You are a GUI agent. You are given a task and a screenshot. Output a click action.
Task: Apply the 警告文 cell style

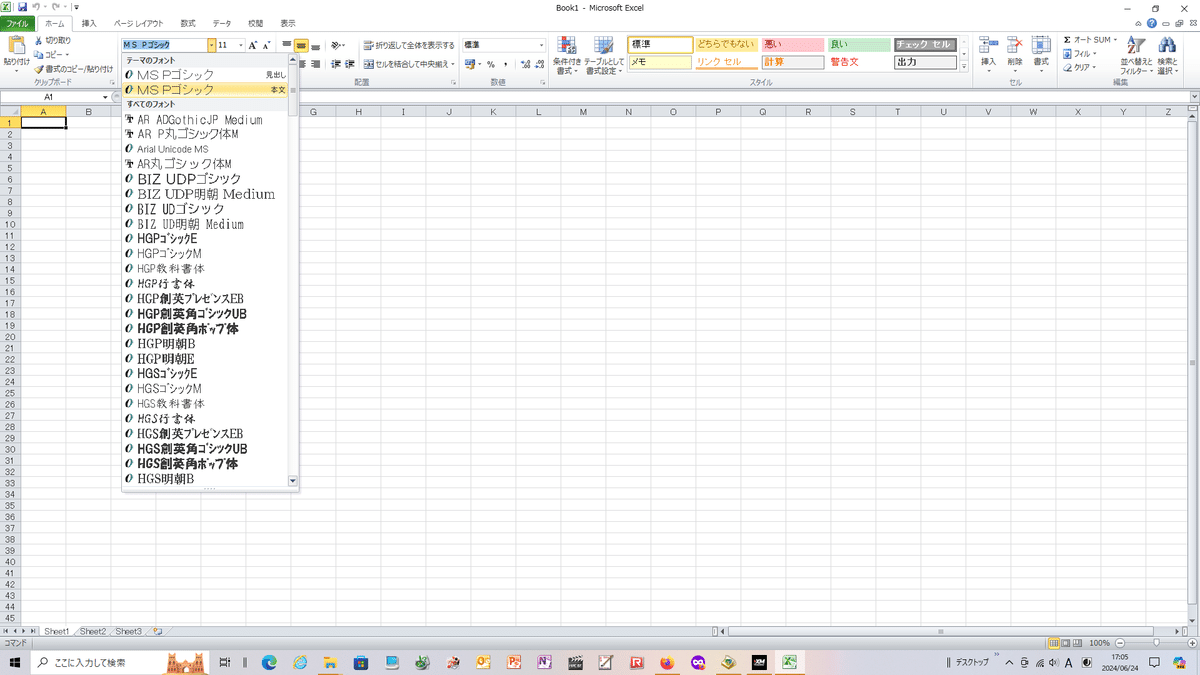pyautogui.click(x=858, y=62)
